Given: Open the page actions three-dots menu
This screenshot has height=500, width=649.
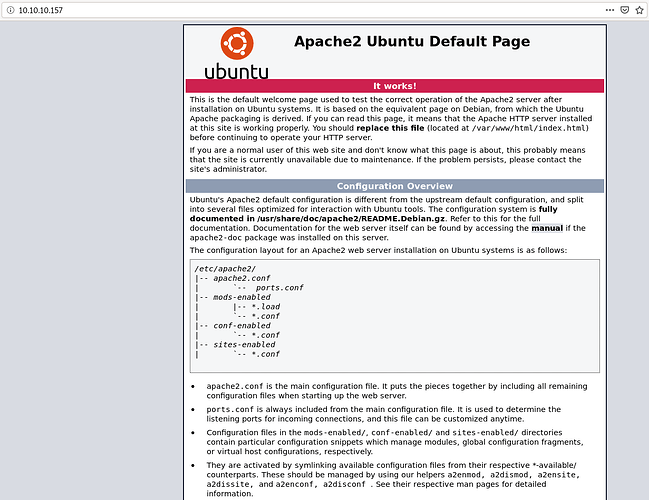Looking at the screenshot, I should click(x=610, y=10).
